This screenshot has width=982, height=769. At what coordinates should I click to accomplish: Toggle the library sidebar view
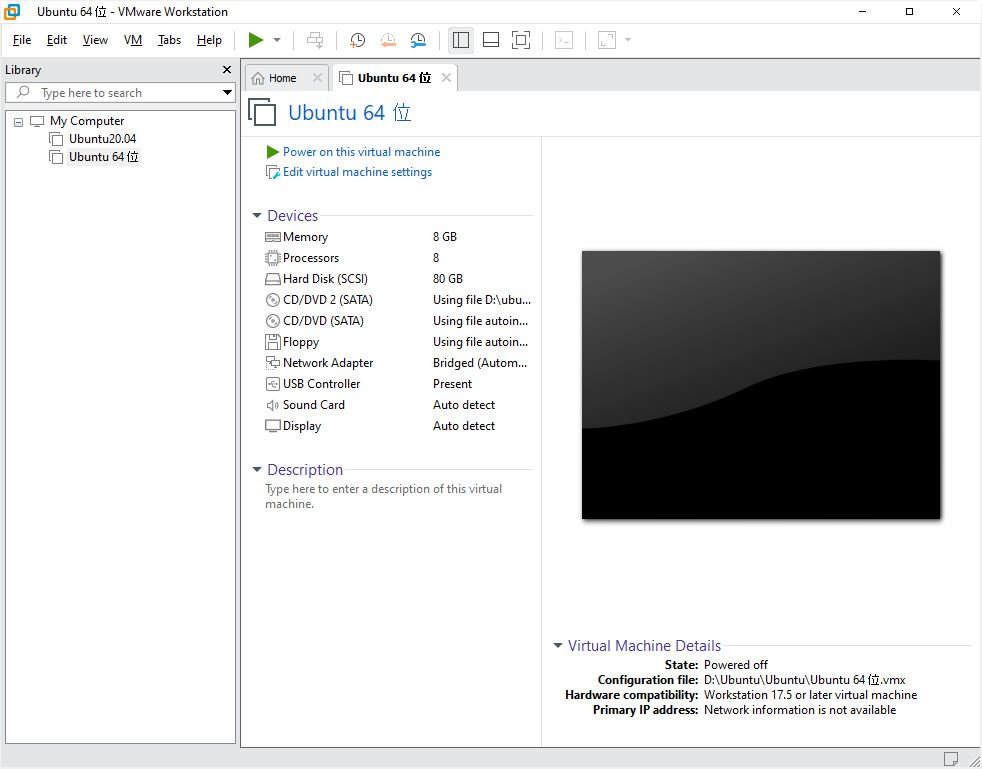click(x=461, y=40)
